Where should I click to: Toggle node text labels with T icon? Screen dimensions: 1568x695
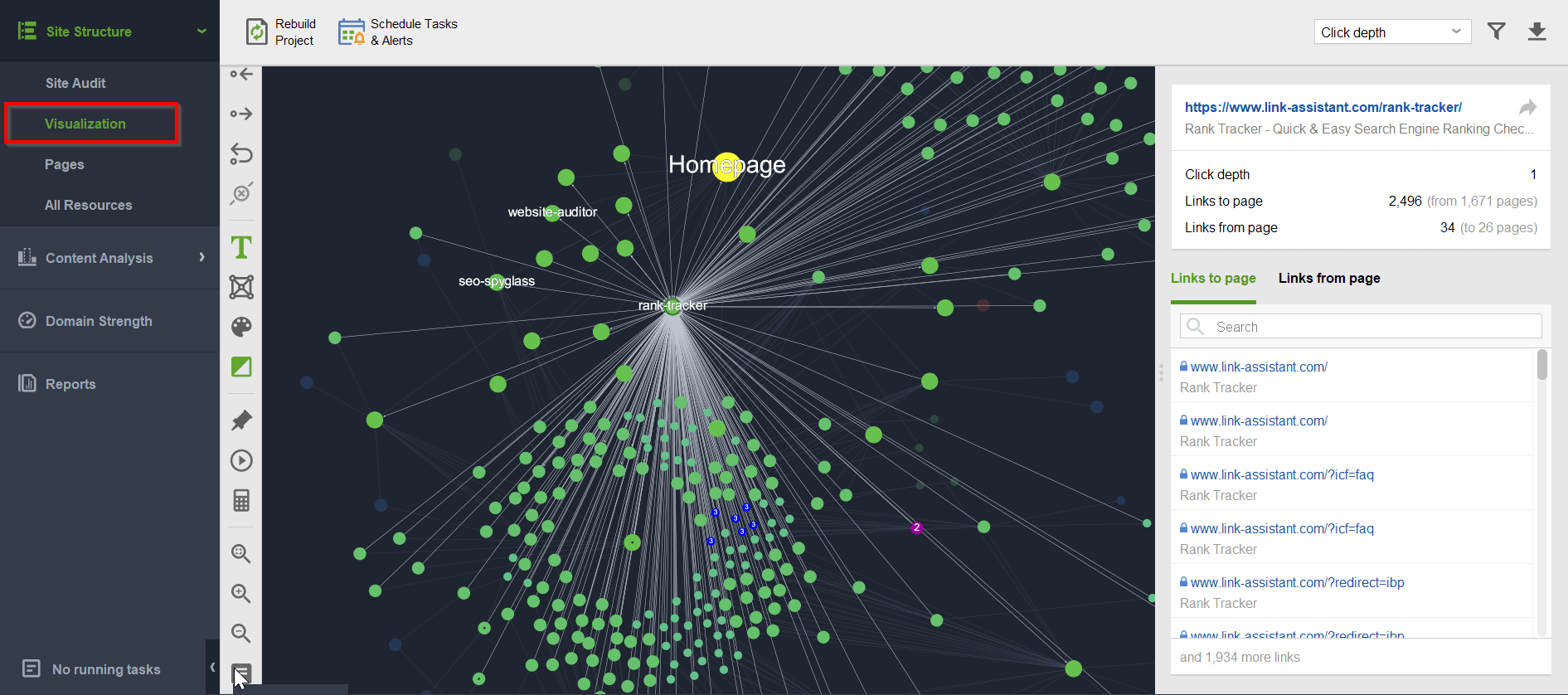tap(241, 247)
